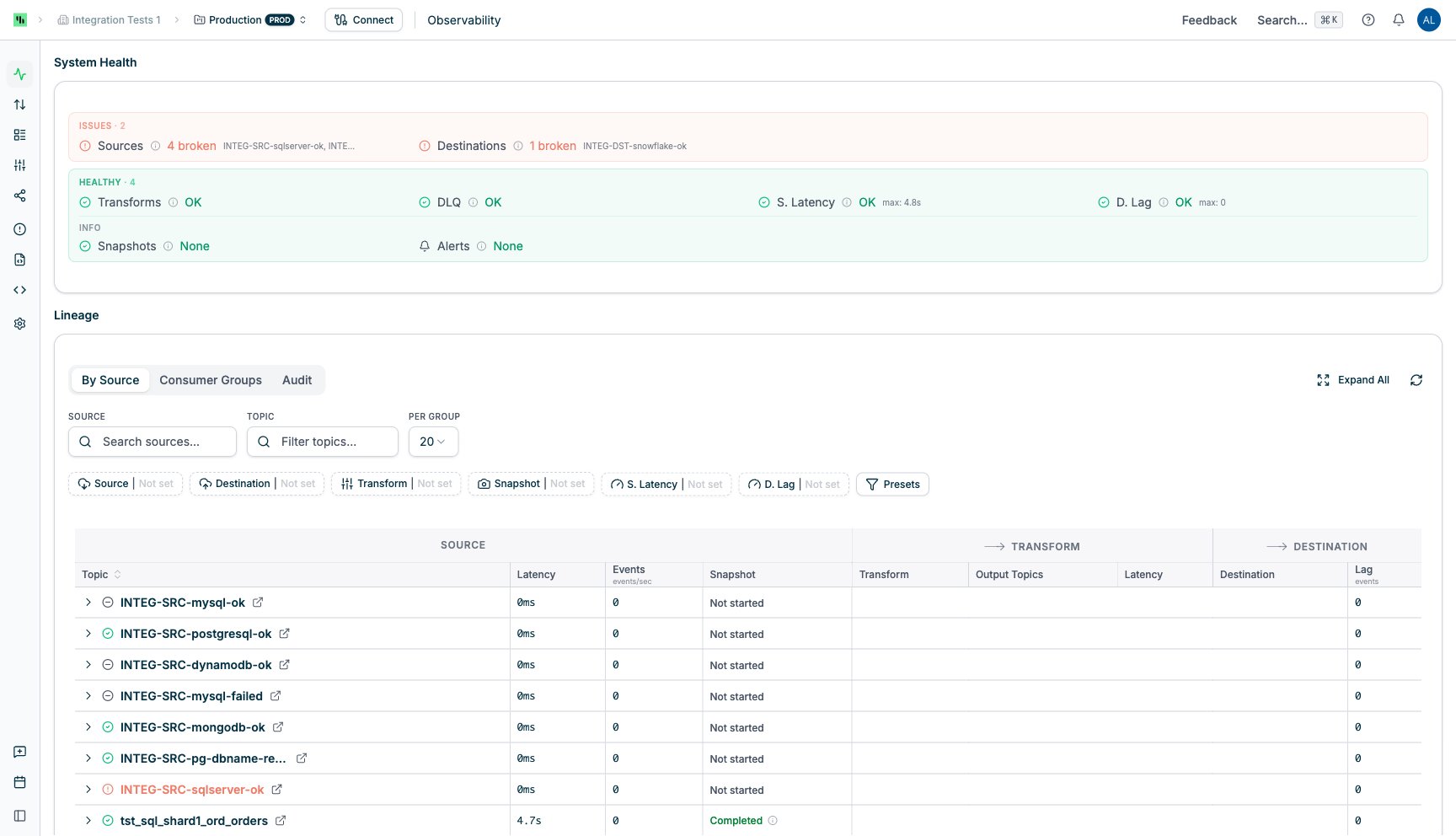Expand the INTEG-SRC-sqlserver-ok row

[88, 790]
